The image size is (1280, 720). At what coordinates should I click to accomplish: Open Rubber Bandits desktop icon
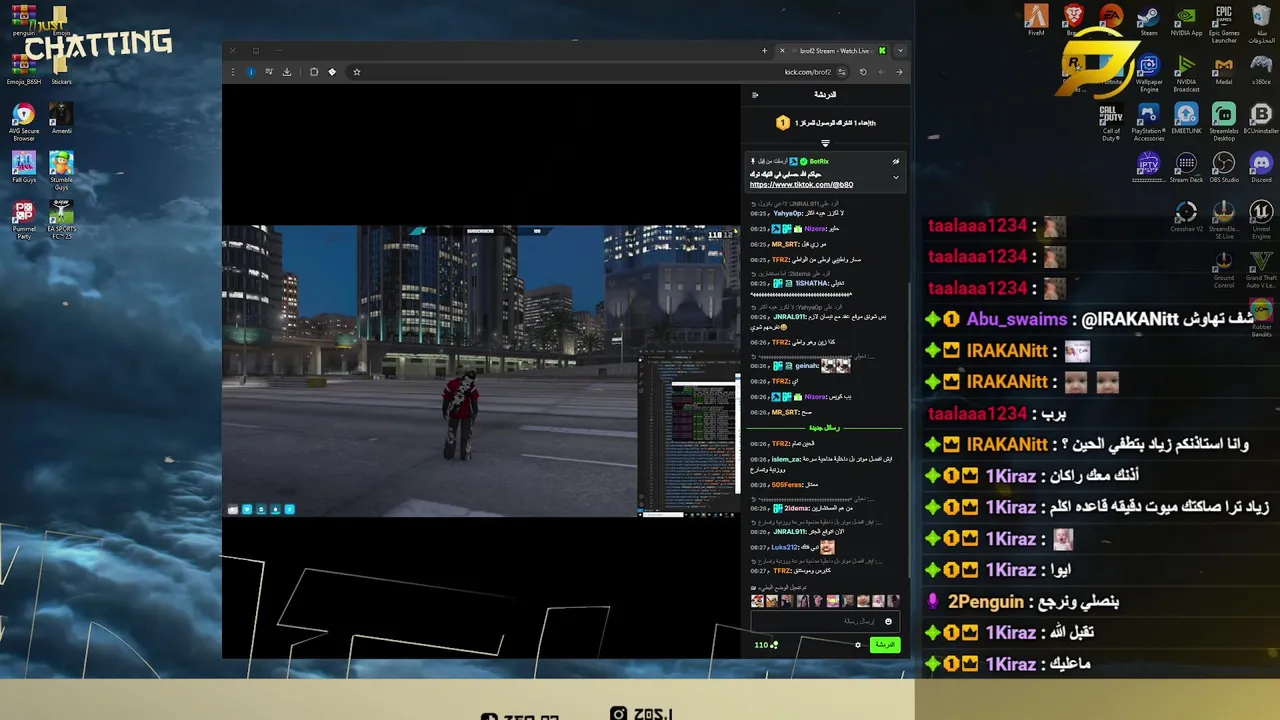coord(1261,318)
